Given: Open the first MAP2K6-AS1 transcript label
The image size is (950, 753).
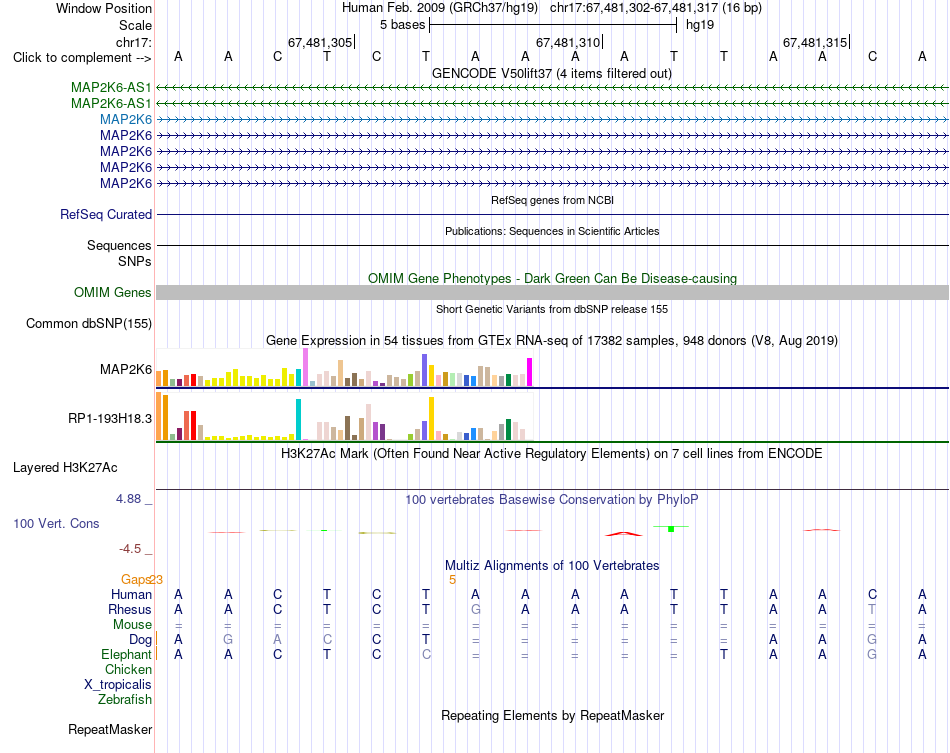Looking at the screenshot, I should [111, 87].
